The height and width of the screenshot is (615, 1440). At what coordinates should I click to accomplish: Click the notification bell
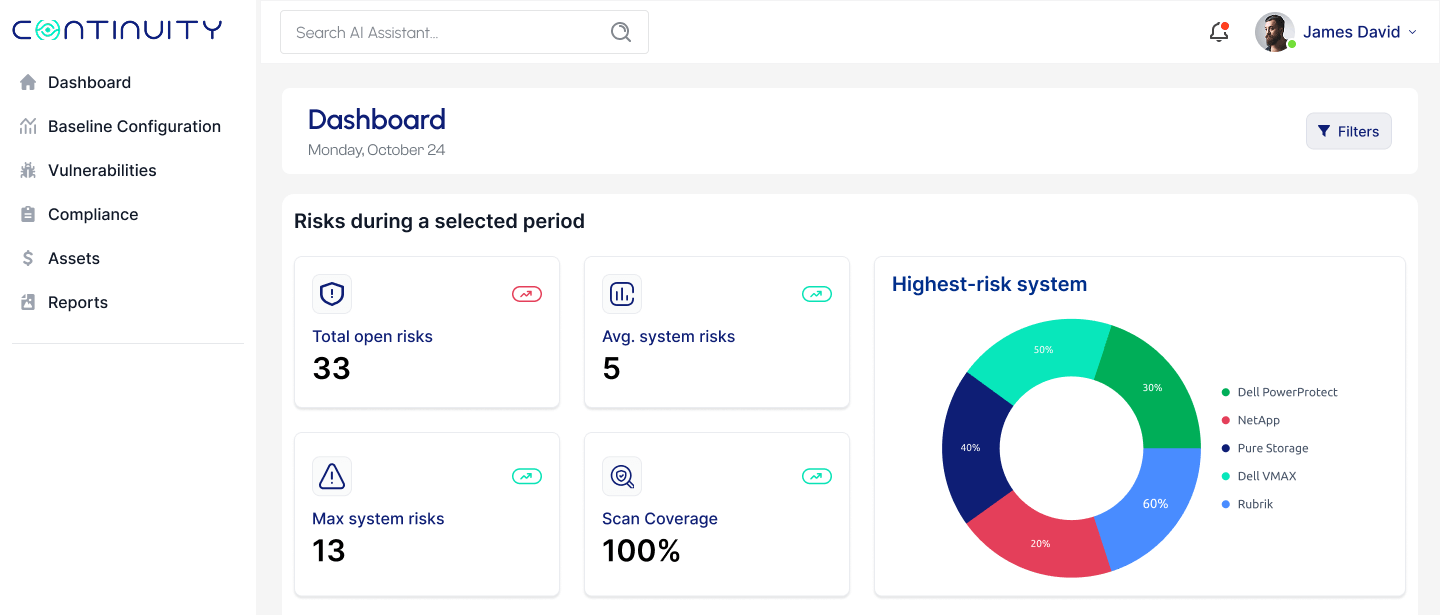(1218, 31)
